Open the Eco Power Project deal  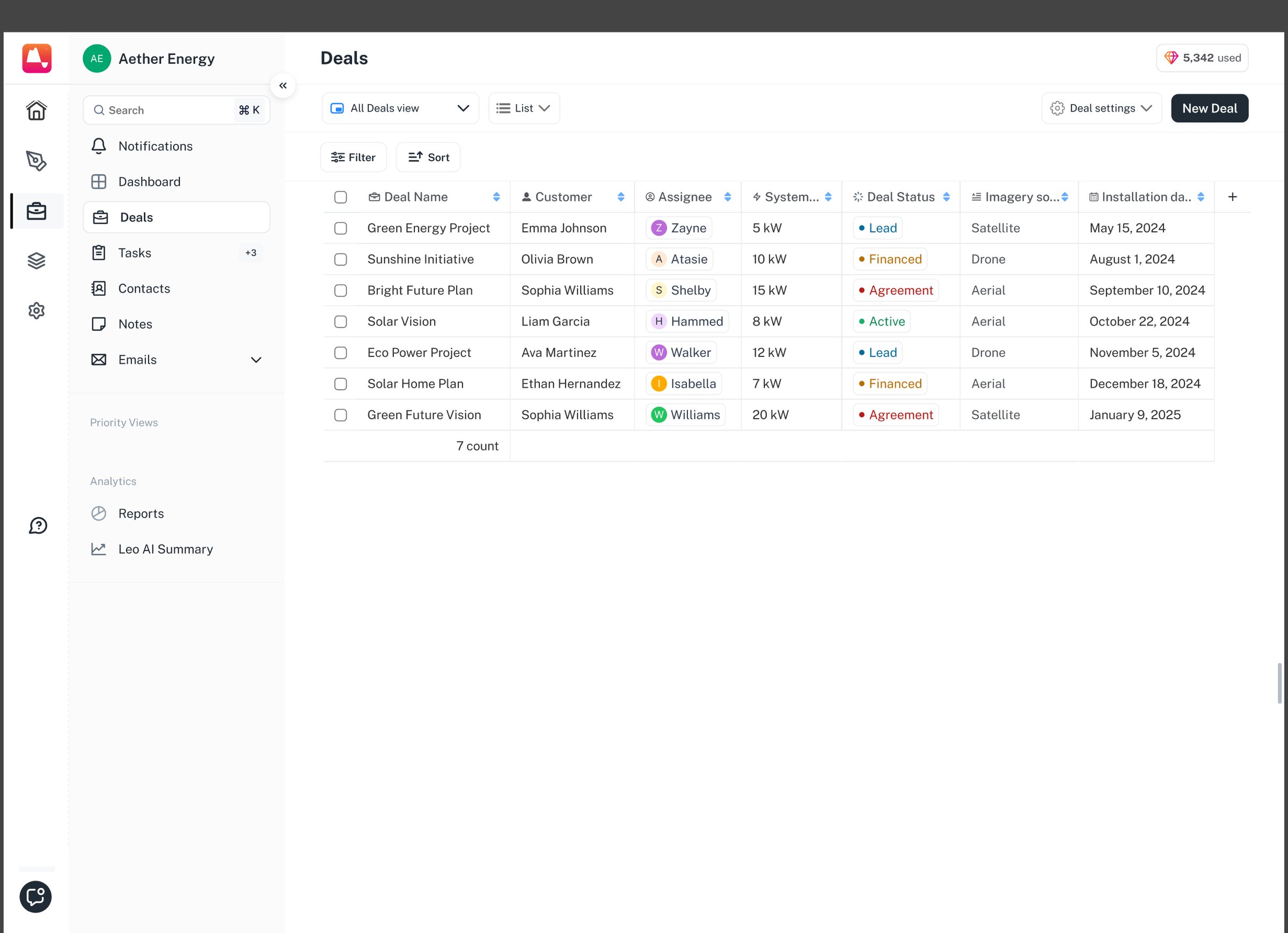tap(419, 352)
